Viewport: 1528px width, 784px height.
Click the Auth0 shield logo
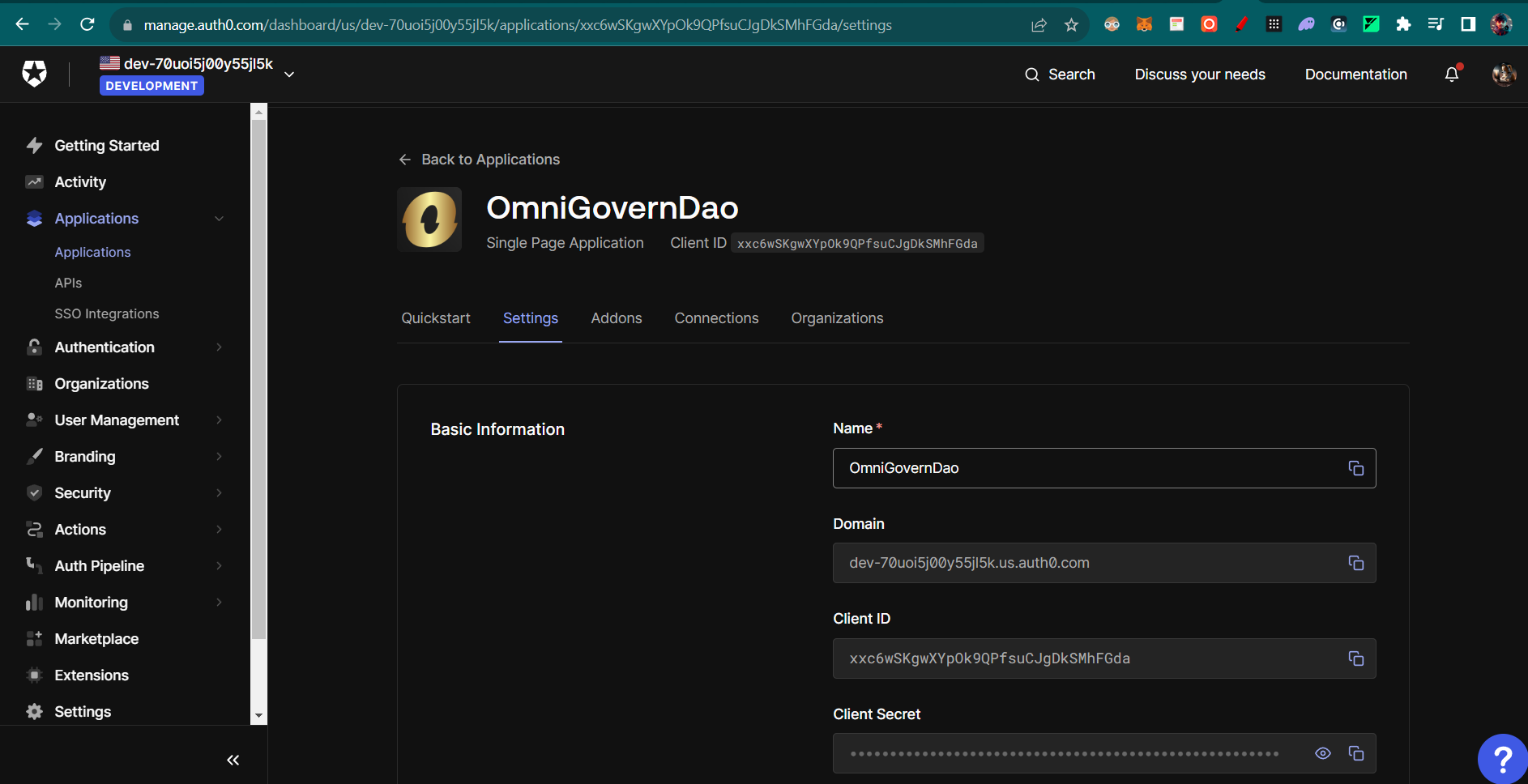click(x=35, y=74)
